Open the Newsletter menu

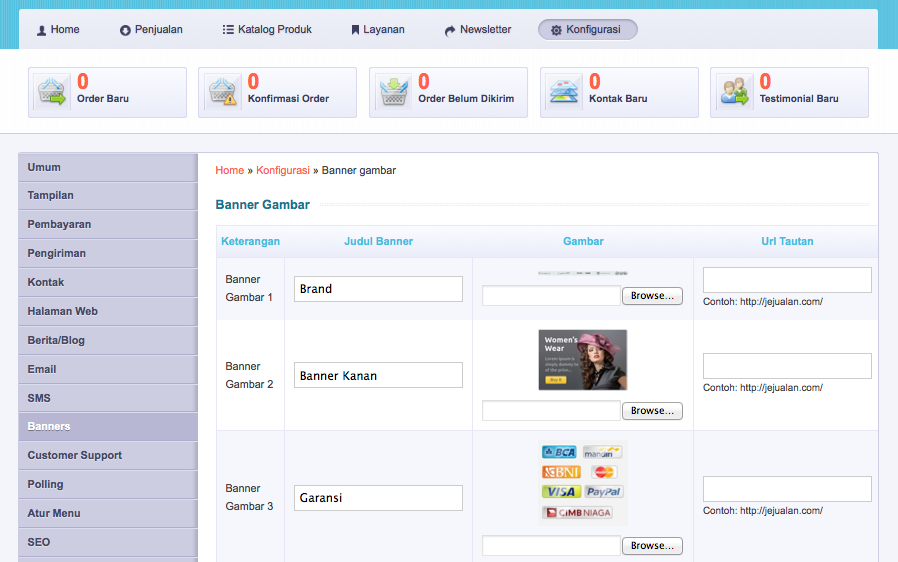(x=477, y=30)
